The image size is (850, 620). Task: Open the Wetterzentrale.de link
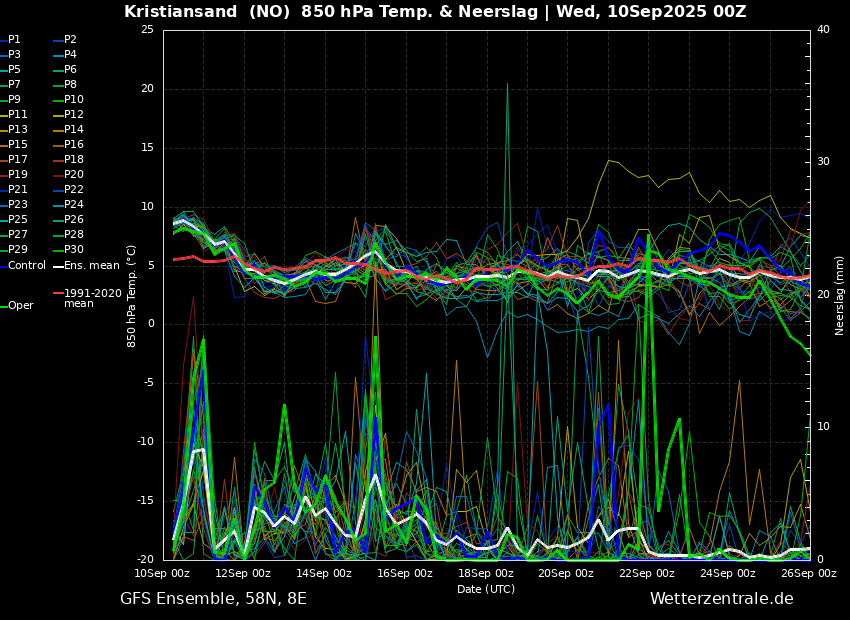tap(721, 599)
